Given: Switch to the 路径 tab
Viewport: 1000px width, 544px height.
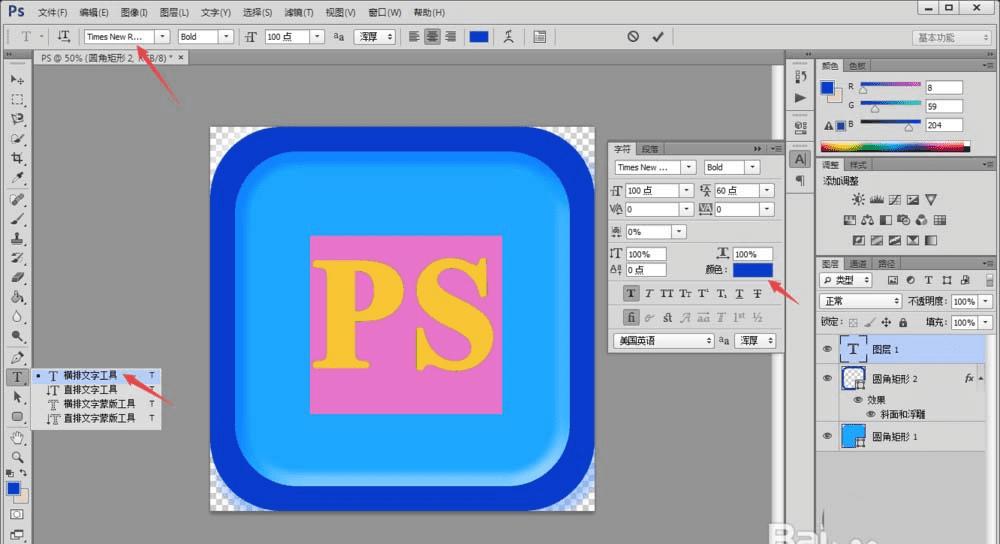Looking at the screenshot, I should [886, 263].
